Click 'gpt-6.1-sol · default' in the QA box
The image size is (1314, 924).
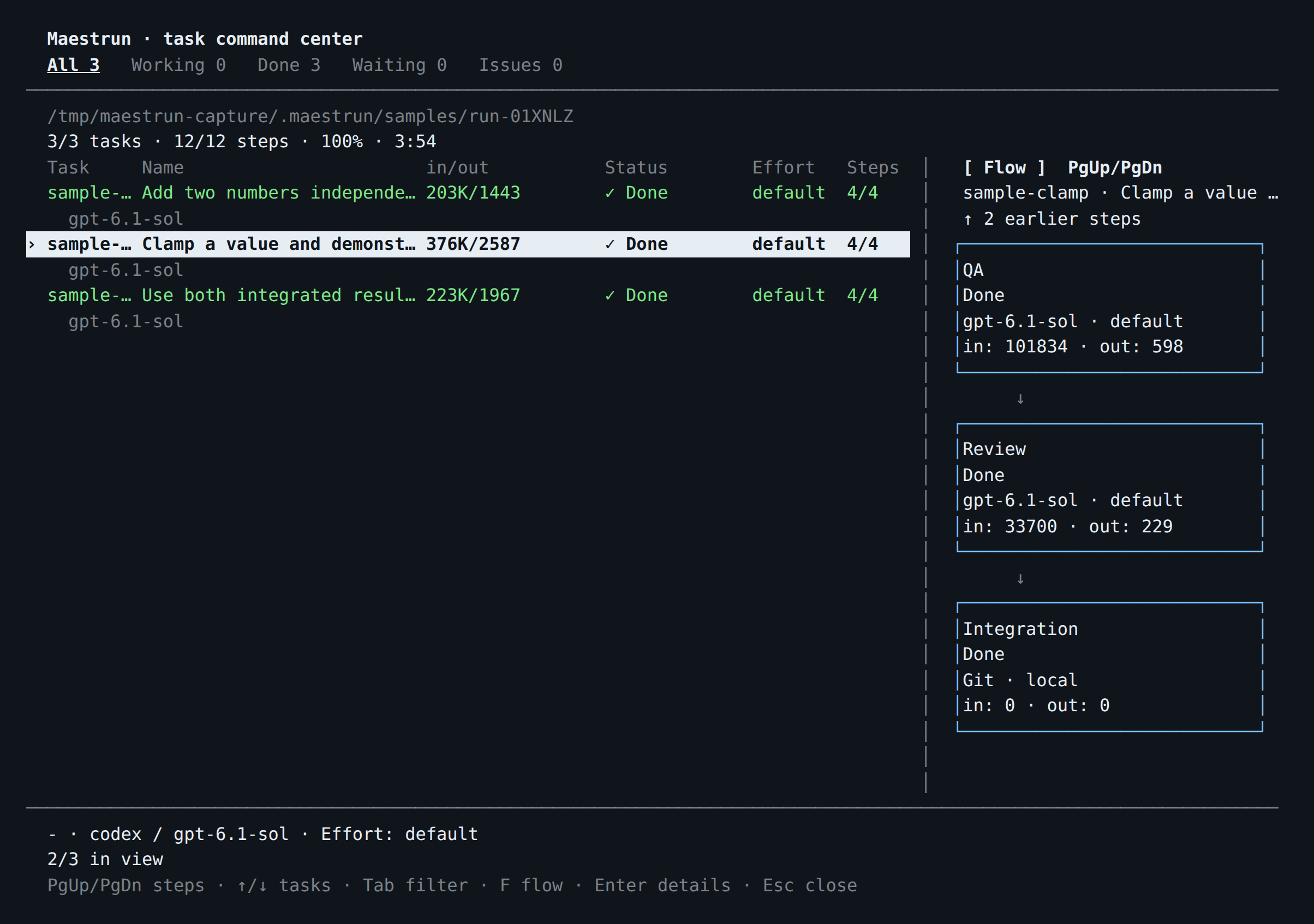point(1073,321)
